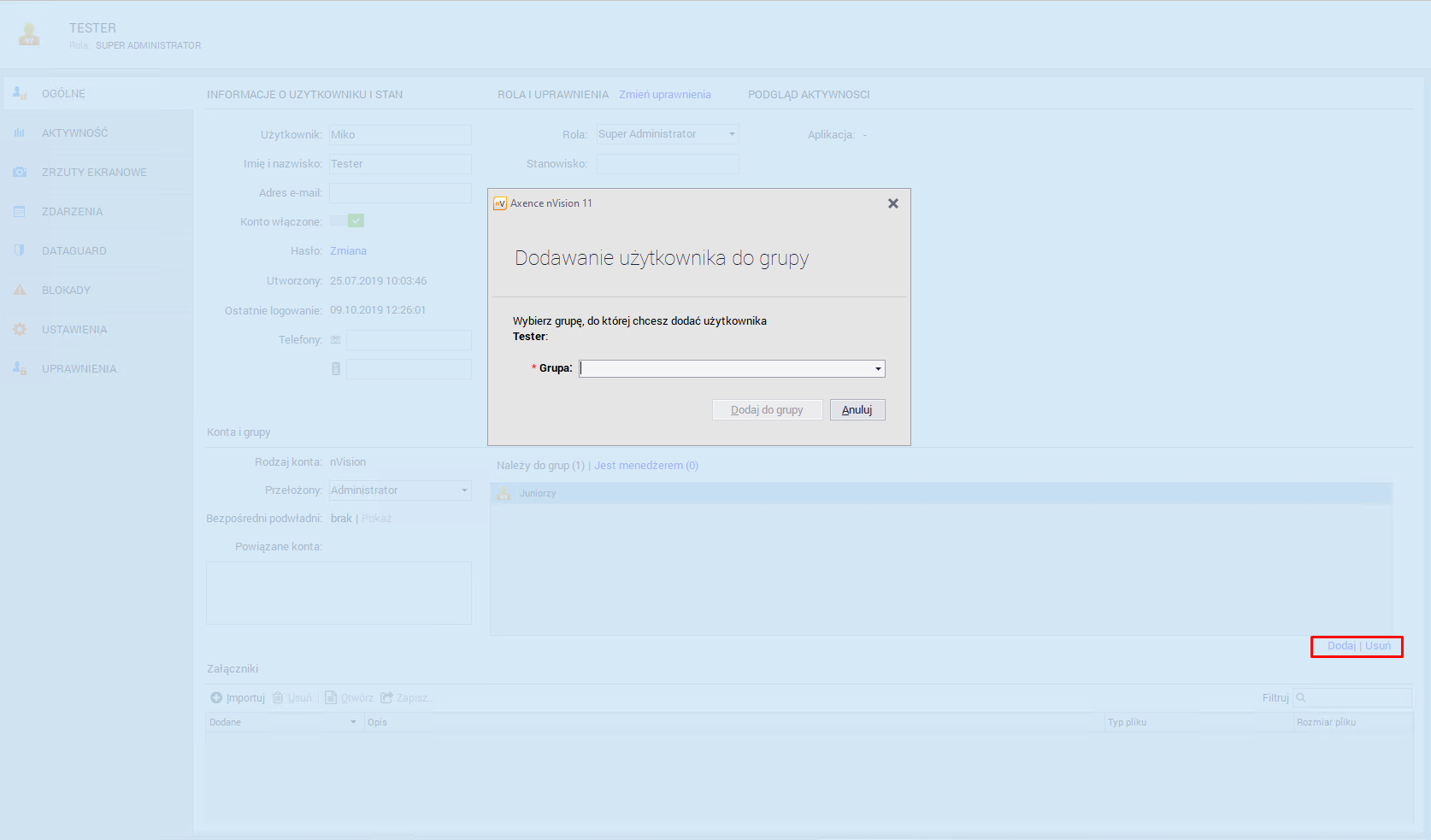
Task: Close the Axence nVision dialog
Action: [x=892, y=203]
